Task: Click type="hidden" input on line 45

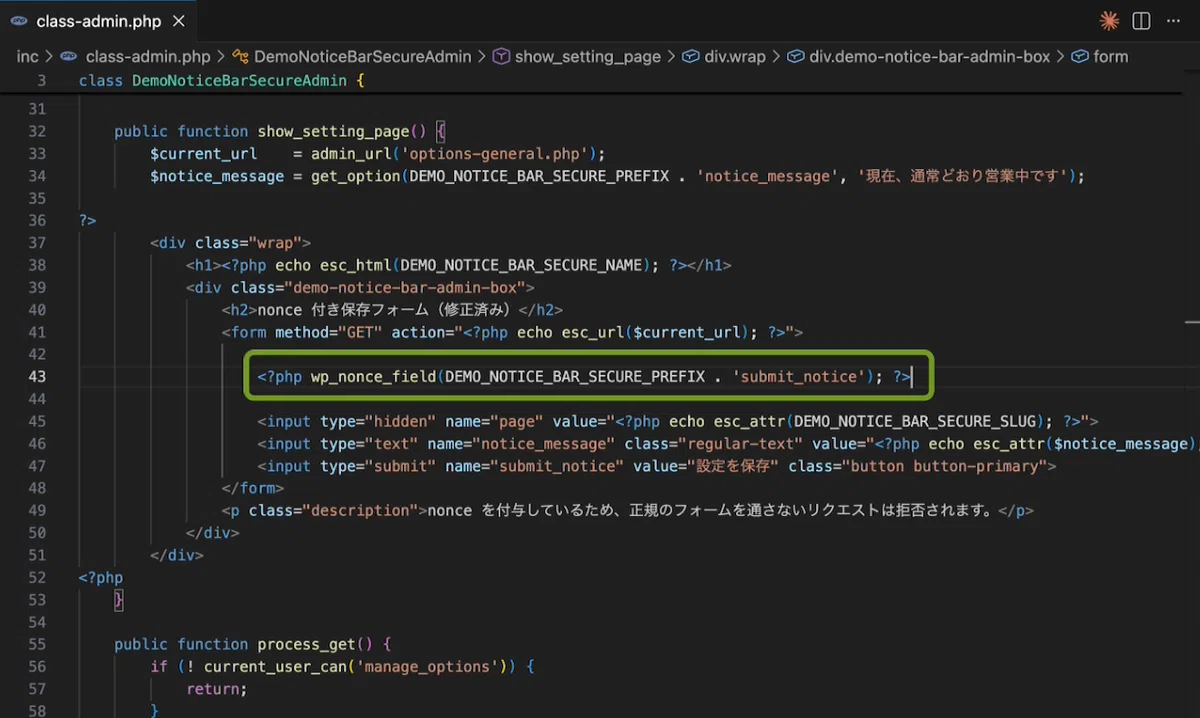Action: (378, 421)
